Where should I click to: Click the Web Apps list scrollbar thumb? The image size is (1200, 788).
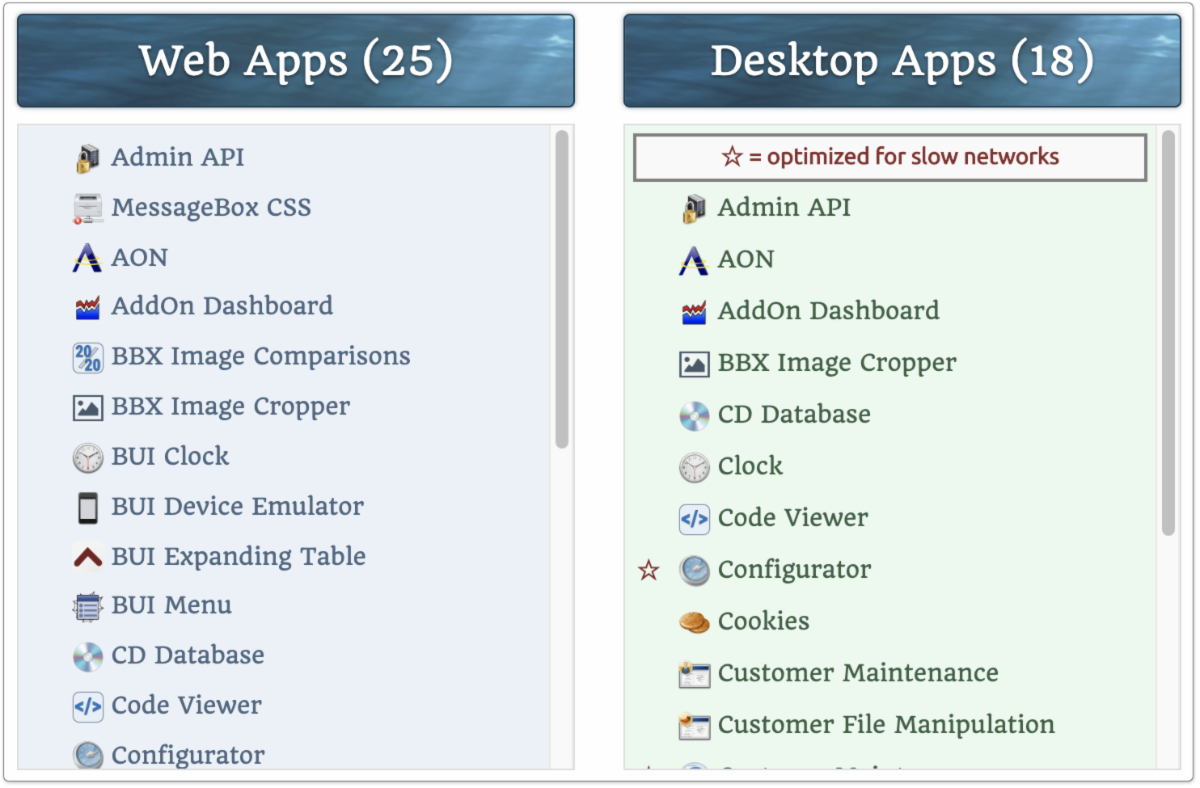tap(562, 290)
